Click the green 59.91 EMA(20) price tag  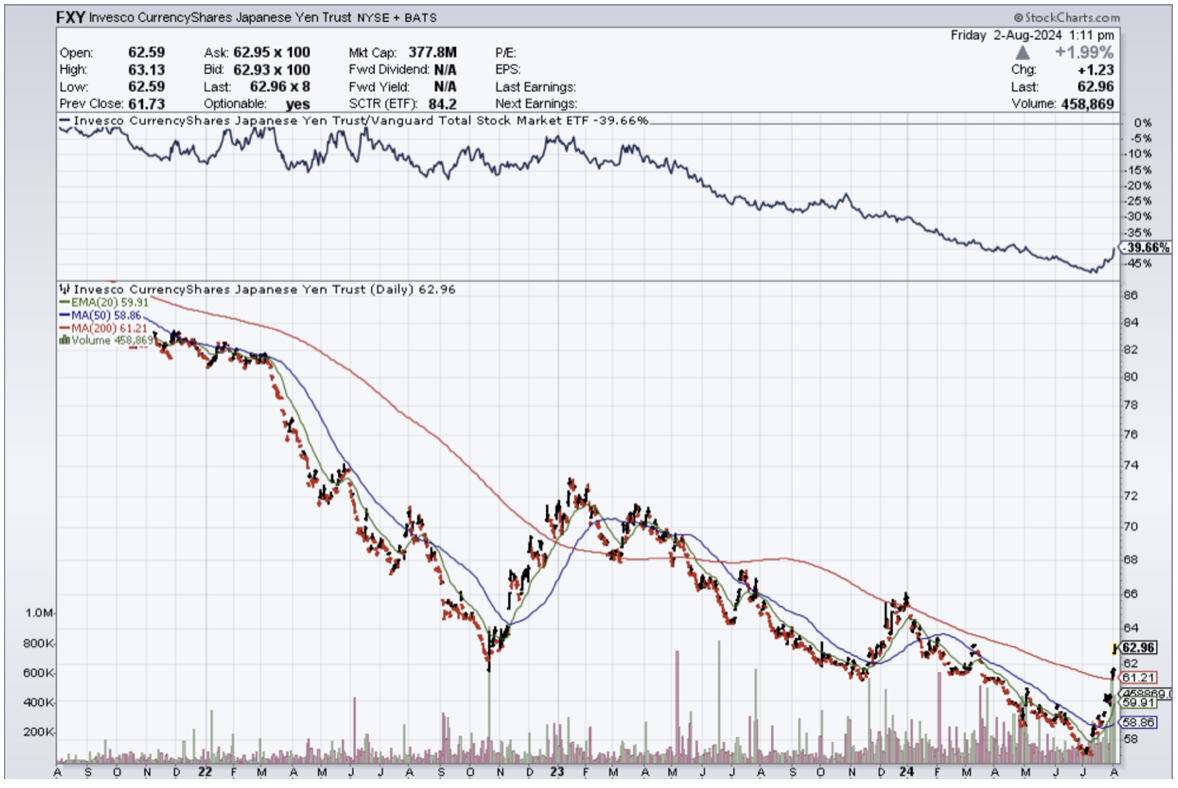(x=1140, y=702)
